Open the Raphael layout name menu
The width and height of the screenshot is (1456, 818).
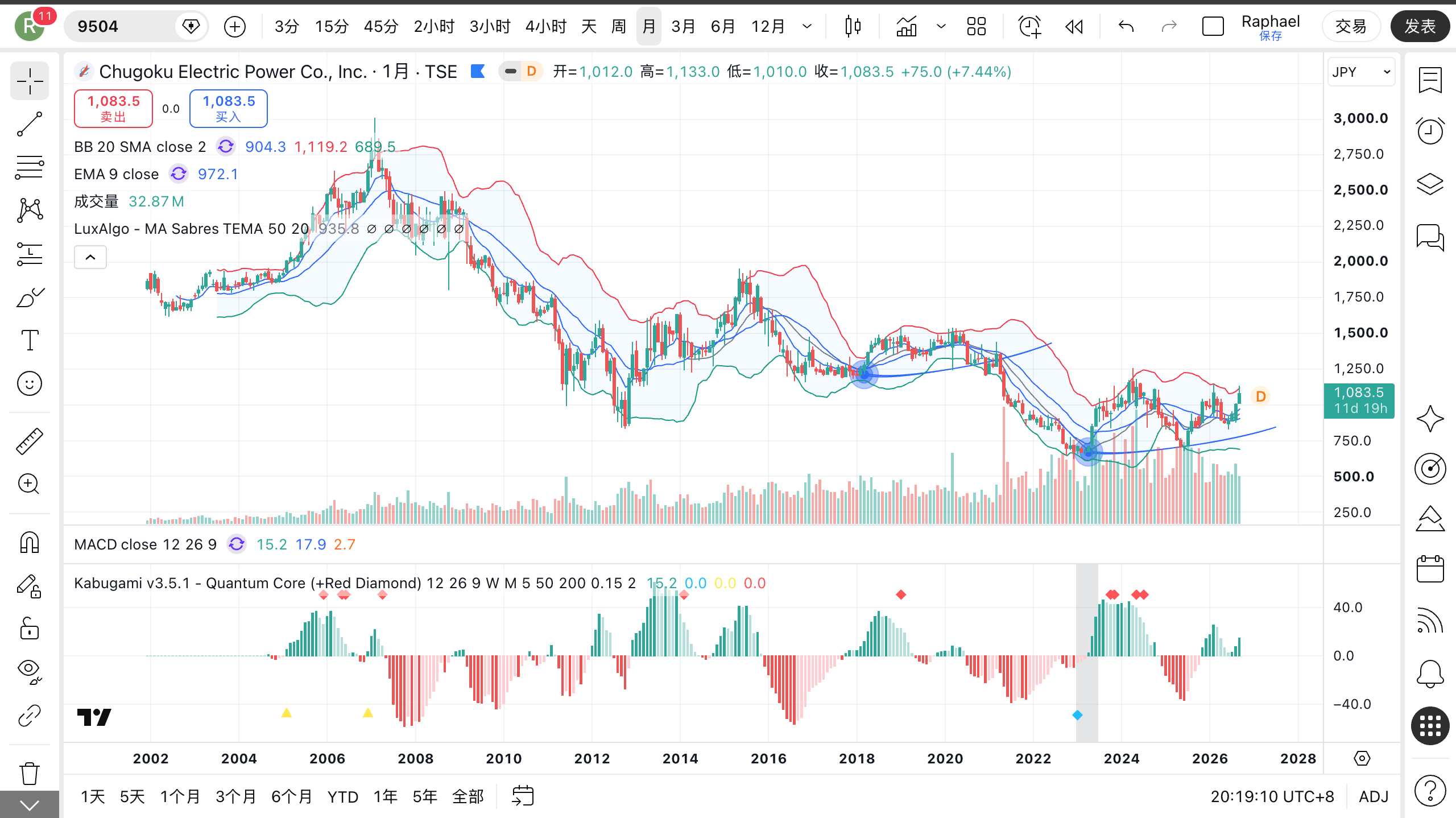point(1271,27)
